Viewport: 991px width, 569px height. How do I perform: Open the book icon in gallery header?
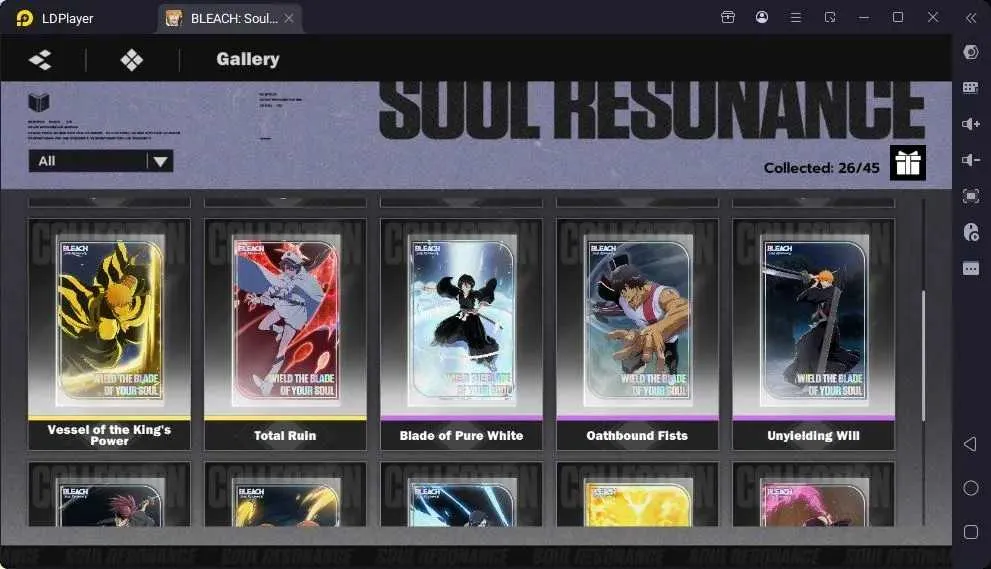coord(39,102)
